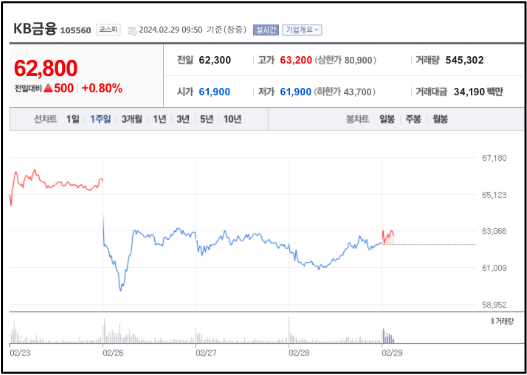The width and height of the screenshot is (527, 375).
Task: Click the clock icon beside the date
Action: [132, 31]
